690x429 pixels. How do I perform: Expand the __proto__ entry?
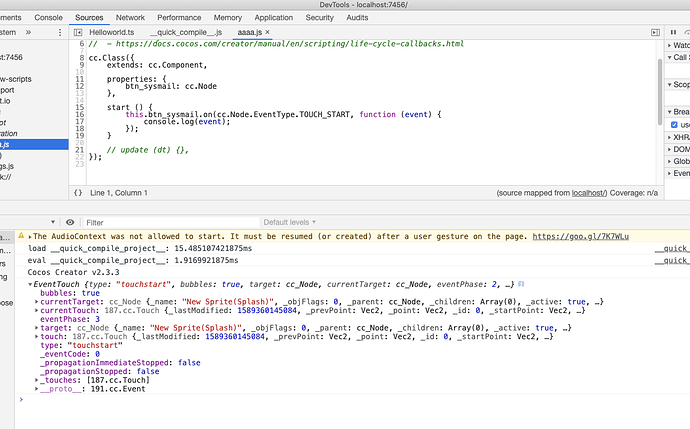(x=37, y=389)
